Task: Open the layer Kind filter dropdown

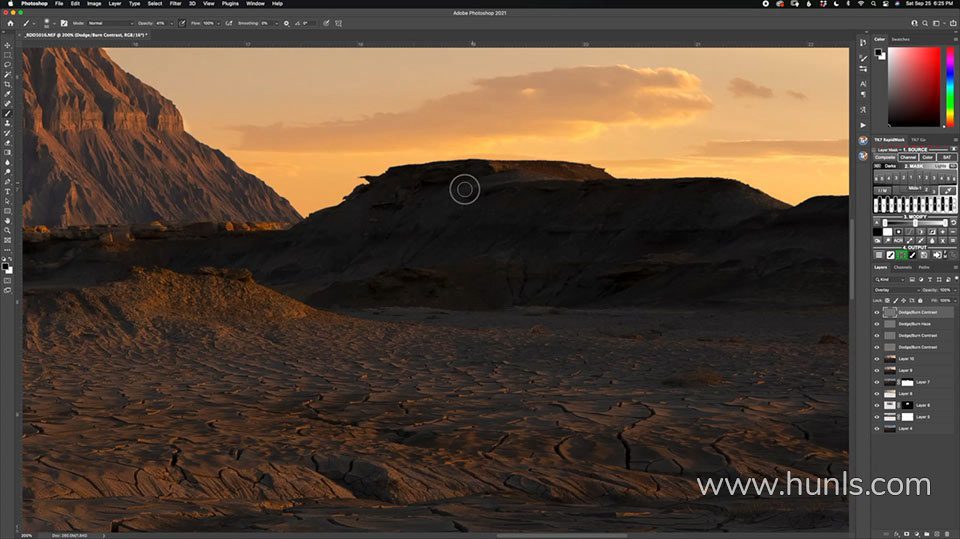Action: coord(890,279)
